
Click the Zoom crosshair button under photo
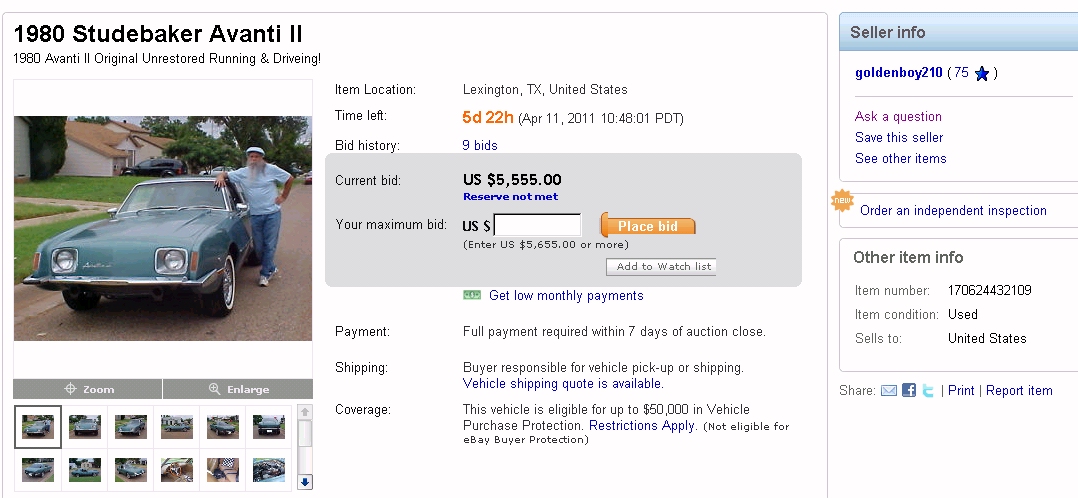click(88, 389)
